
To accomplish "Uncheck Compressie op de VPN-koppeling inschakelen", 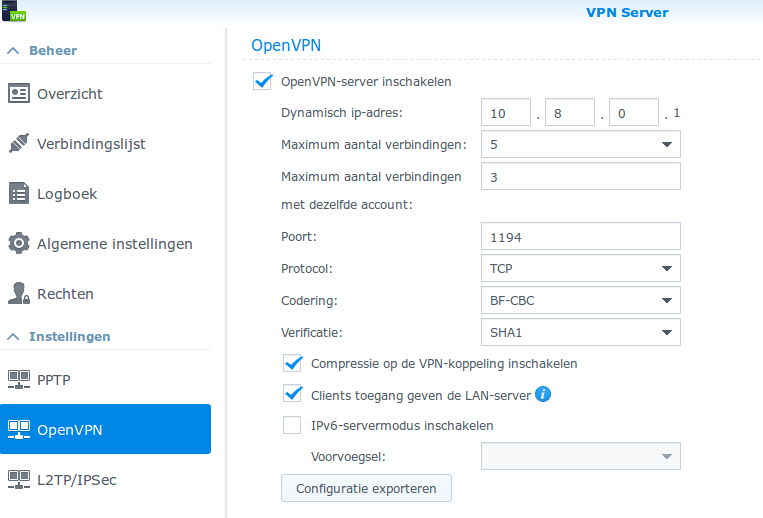I will click(292, 363).
